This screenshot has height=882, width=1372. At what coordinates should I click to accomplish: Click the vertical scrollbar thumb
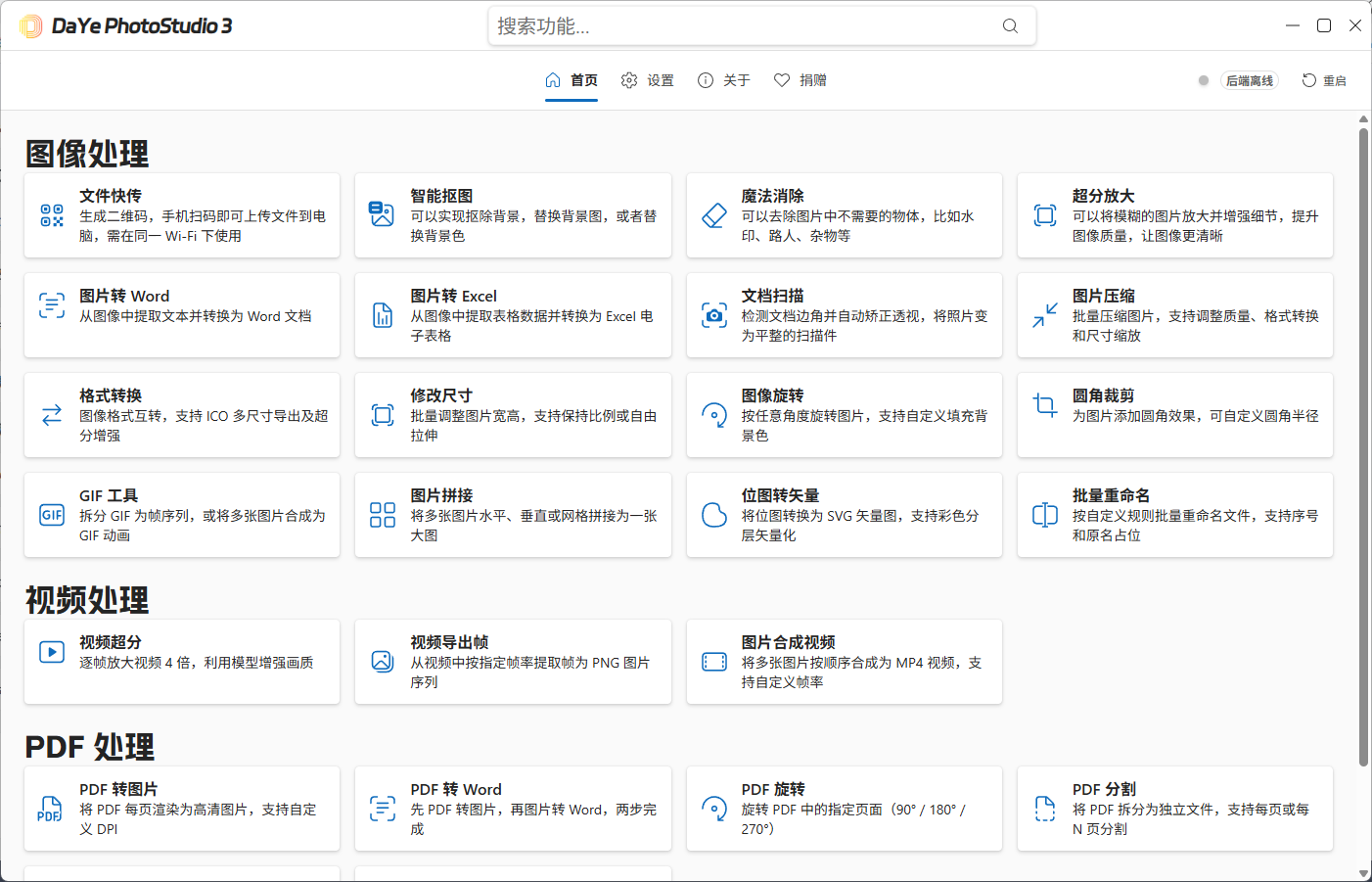click(x=1363, y=447)
